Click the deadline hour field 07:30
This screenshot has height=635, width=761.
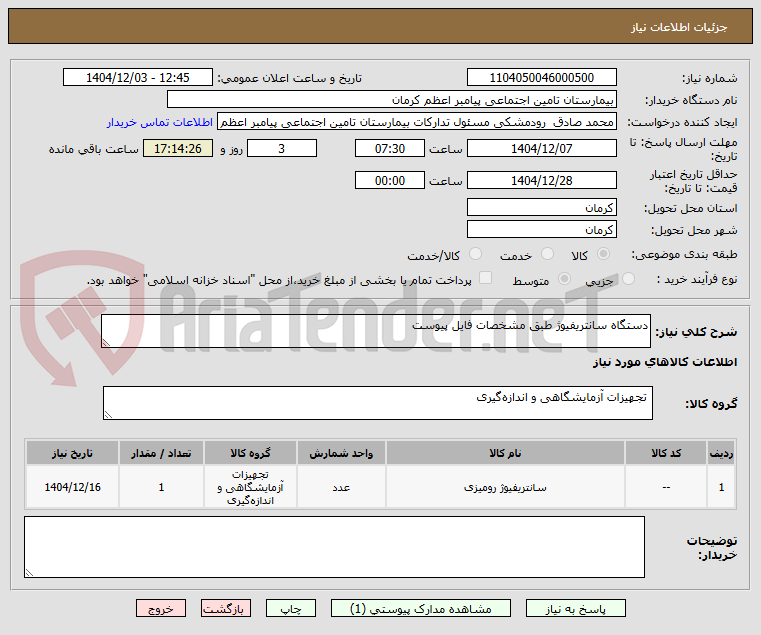tap(390, 148)
